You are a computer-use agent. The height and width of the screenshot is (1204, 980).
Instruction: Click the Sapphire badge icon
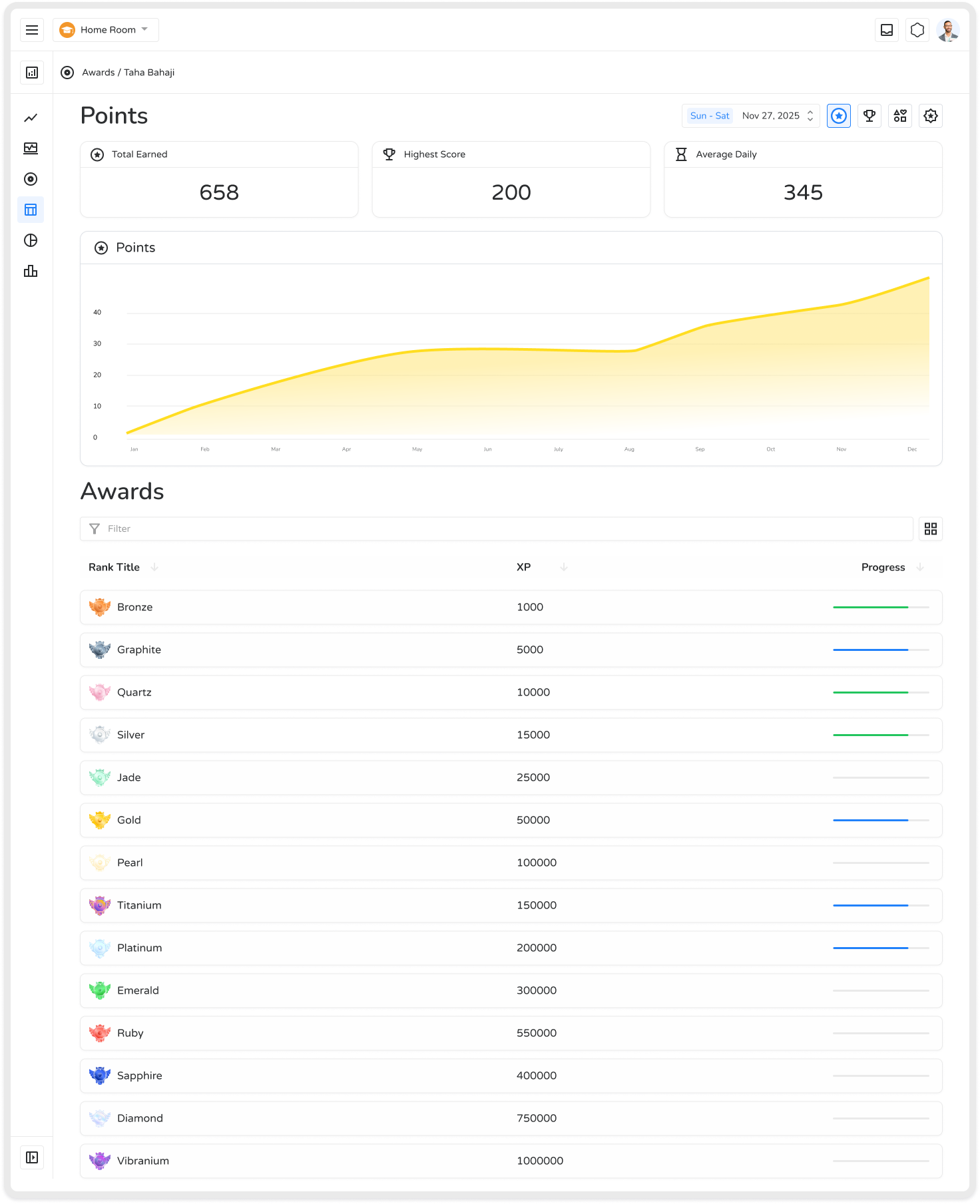point(100,1076)
